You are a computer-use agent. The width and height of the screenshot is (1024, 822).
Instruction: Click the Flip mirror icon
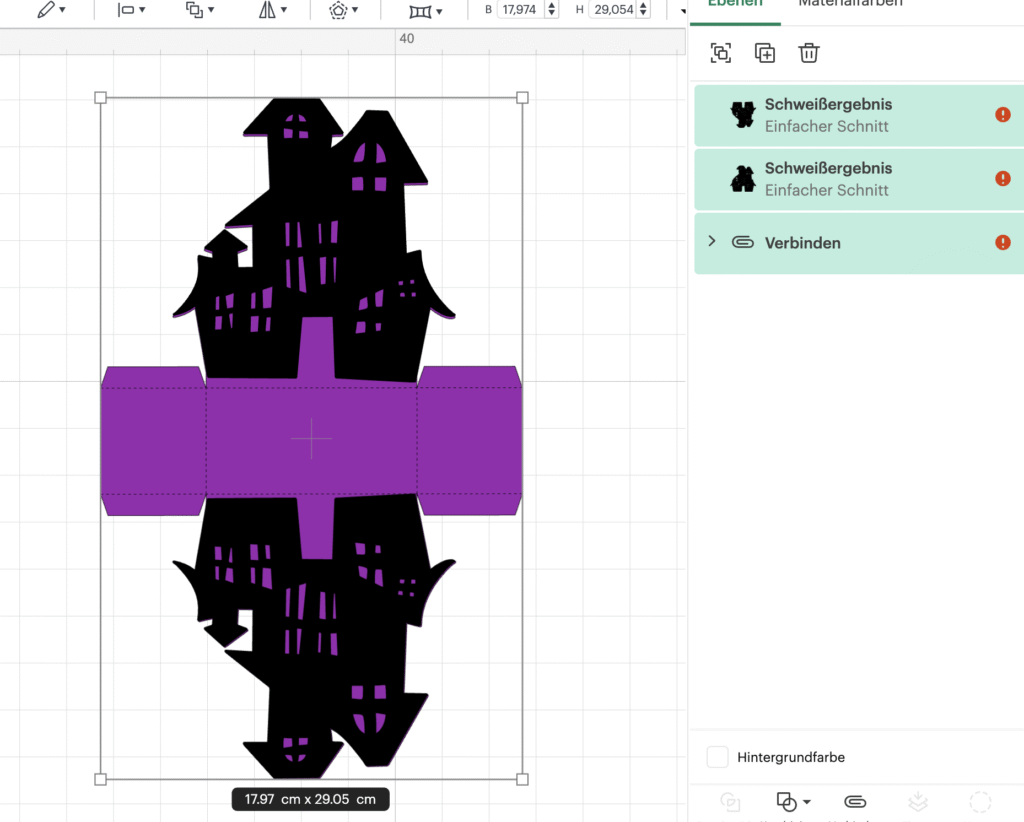click(x=272, y=10)
